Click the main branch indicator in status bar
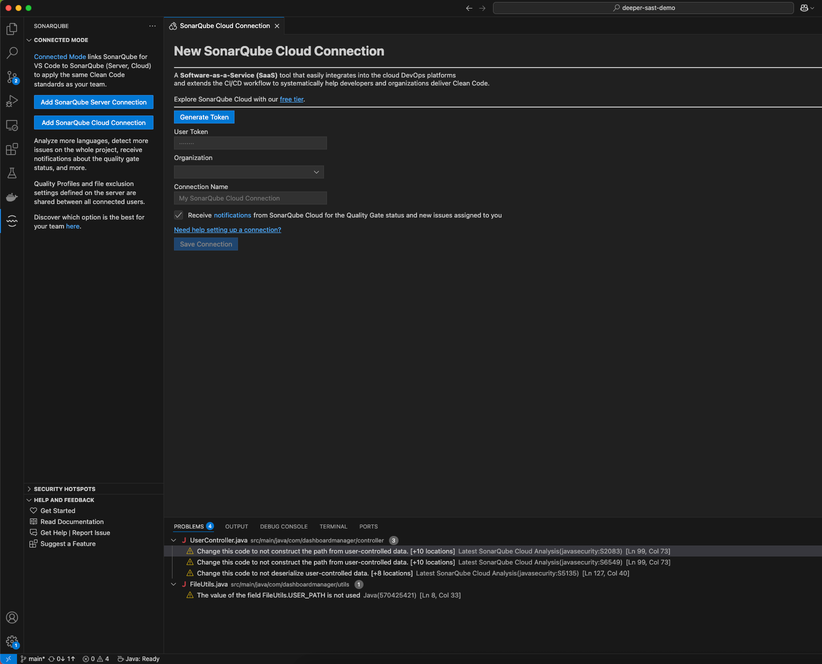Viewport: 822px width, 664px height. [x=35, y=658]
